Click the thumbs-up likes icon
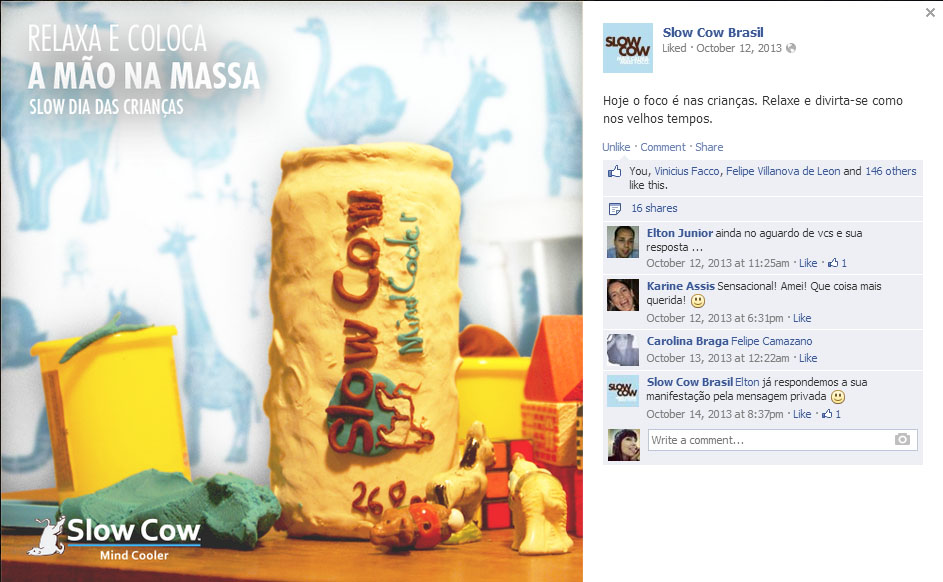Viewport: 943px width, 582px height. 614,172
